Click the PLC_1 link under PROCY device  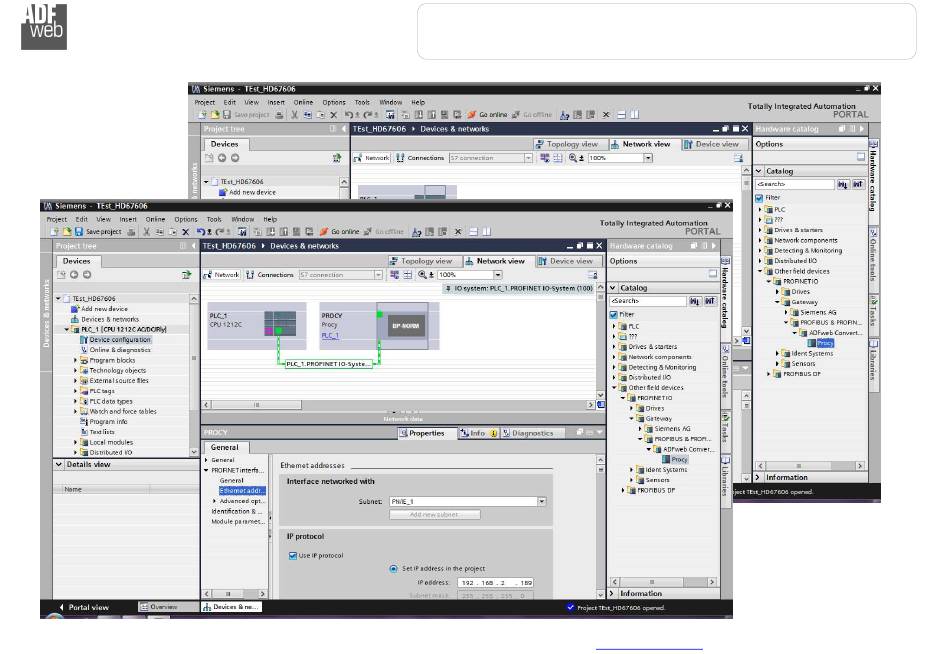[330, 336]
